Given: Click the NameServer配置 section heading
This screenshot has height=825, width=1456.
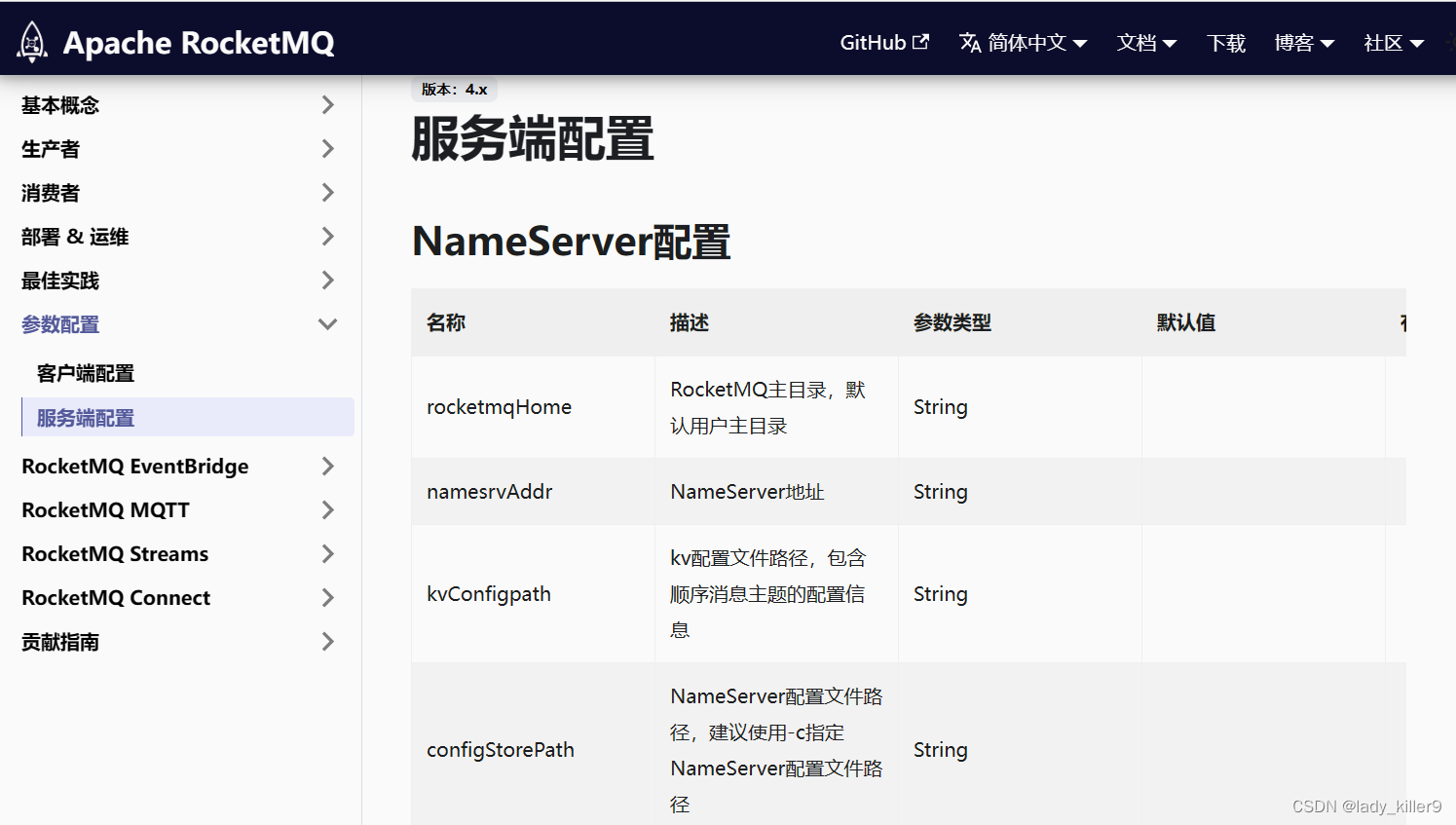Looking at the screenshot, I should pyautogui.click(x=571, y=242).
